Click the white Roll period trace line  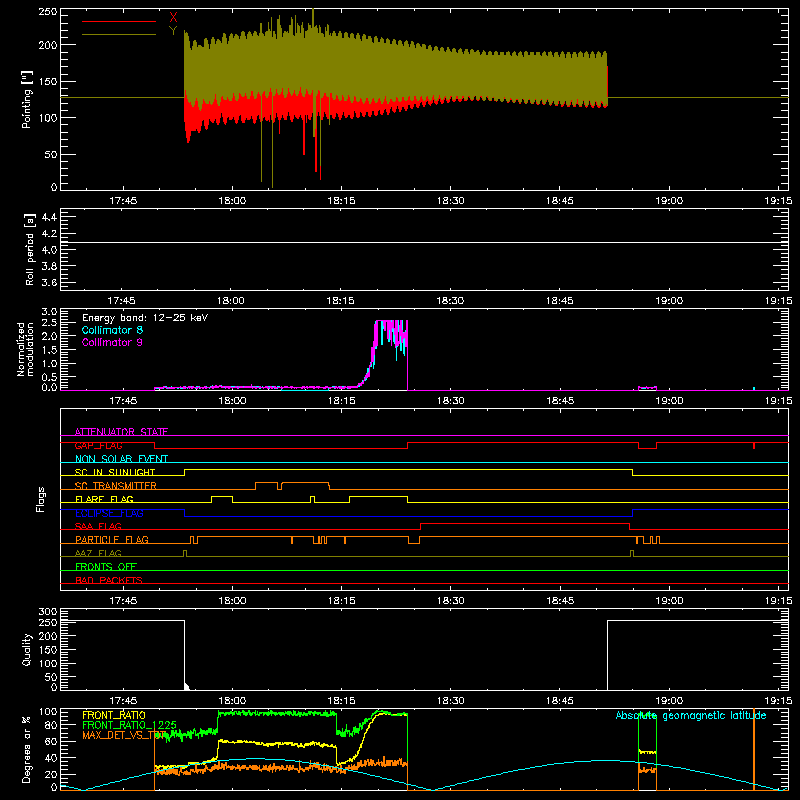tap(424, 242)
